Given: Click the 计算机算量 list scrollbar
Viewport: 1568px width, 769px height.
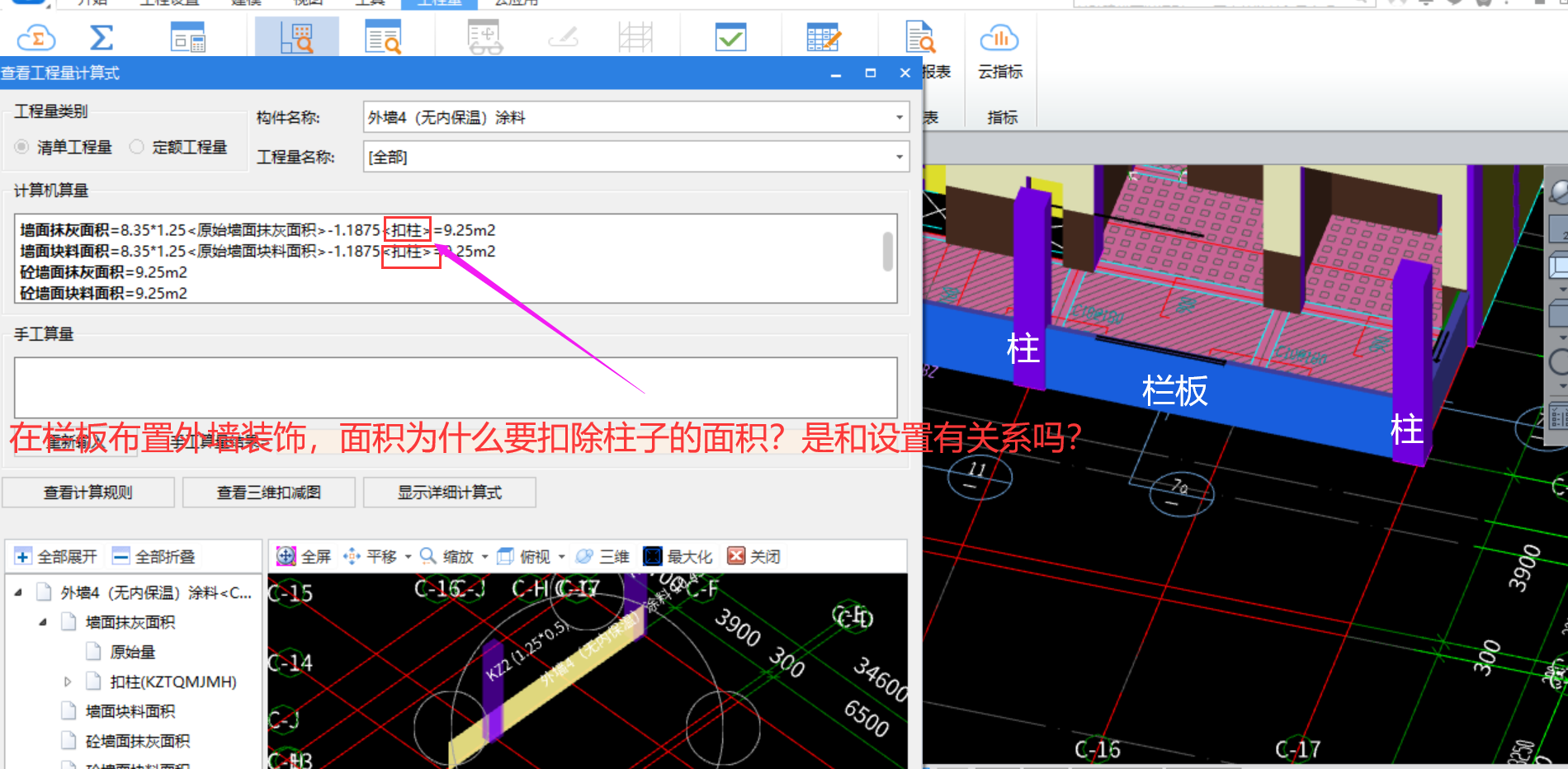Looking at the screenshot, I should [888, 252].
